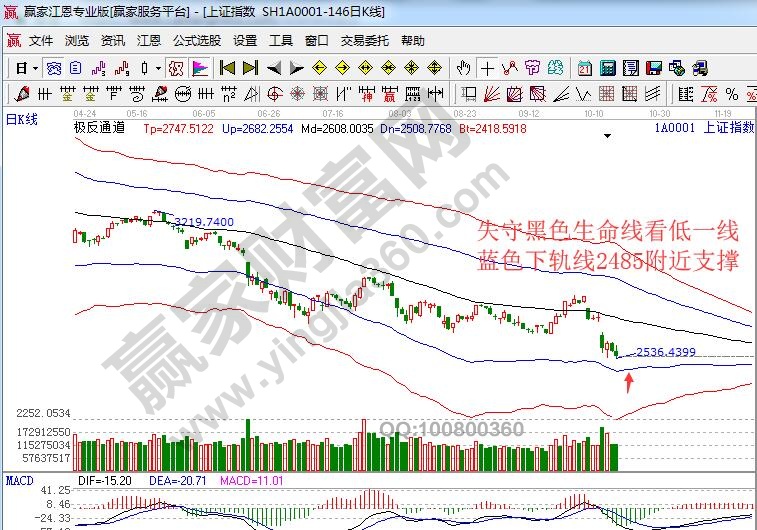The image size is (757, 530).
Task: Open the candlestick chart type dropdown arrow
Action: 159,68
